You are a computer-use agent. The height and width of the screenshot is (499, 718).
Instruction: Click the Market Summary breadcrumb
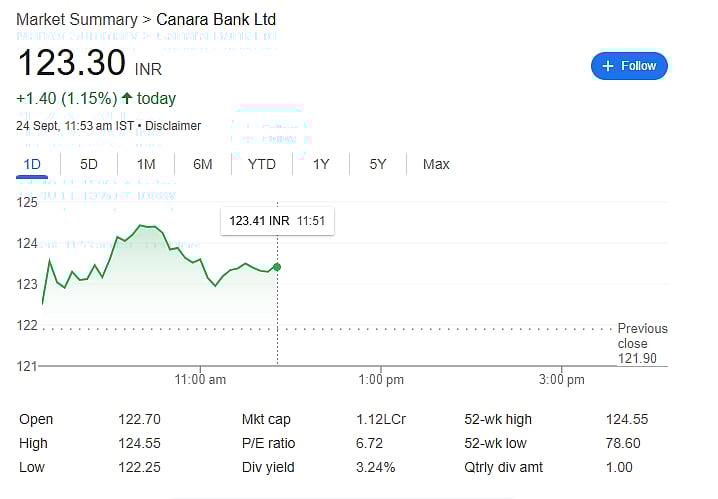77,20
